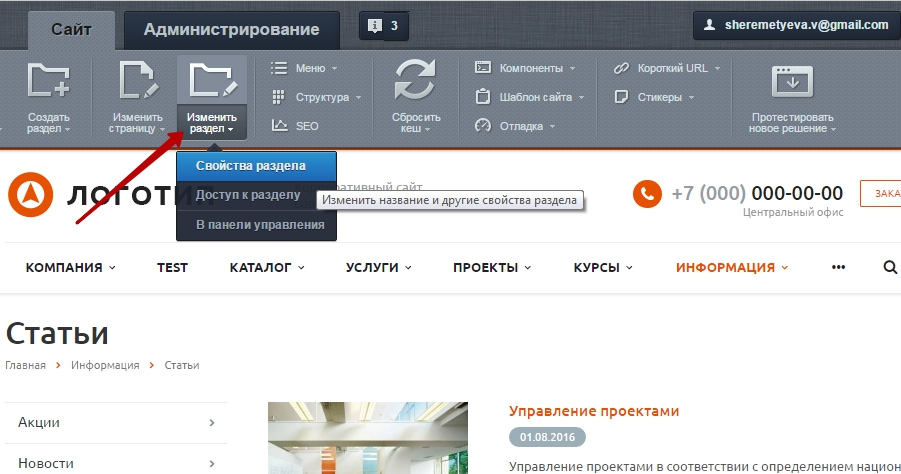Click the search magnifier icon
Image resolution: width=901 pixels, height=474 pixels.
890,267
